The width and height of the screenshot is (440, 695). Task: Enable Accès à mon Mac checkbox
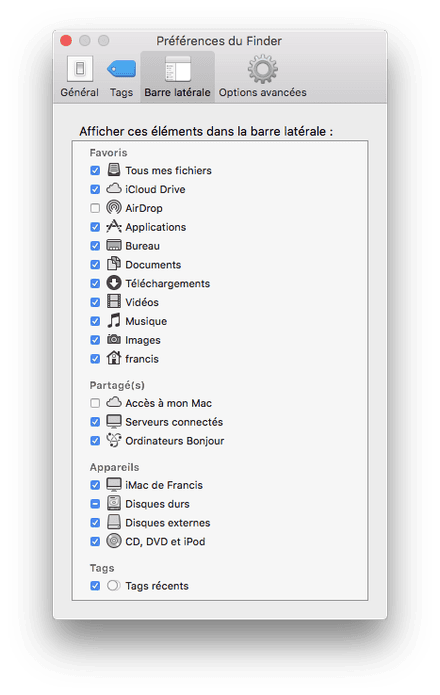(x=95, y=403)
